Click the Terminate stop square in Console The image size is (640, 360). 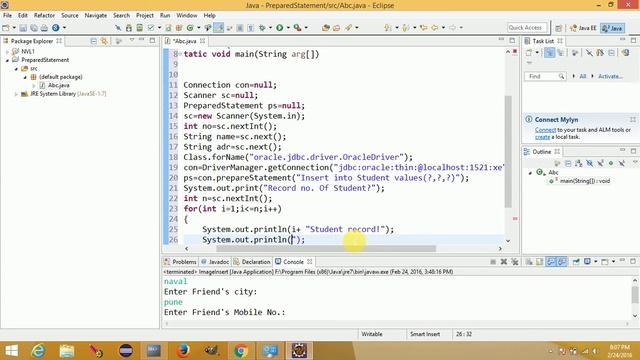[493, 262]
